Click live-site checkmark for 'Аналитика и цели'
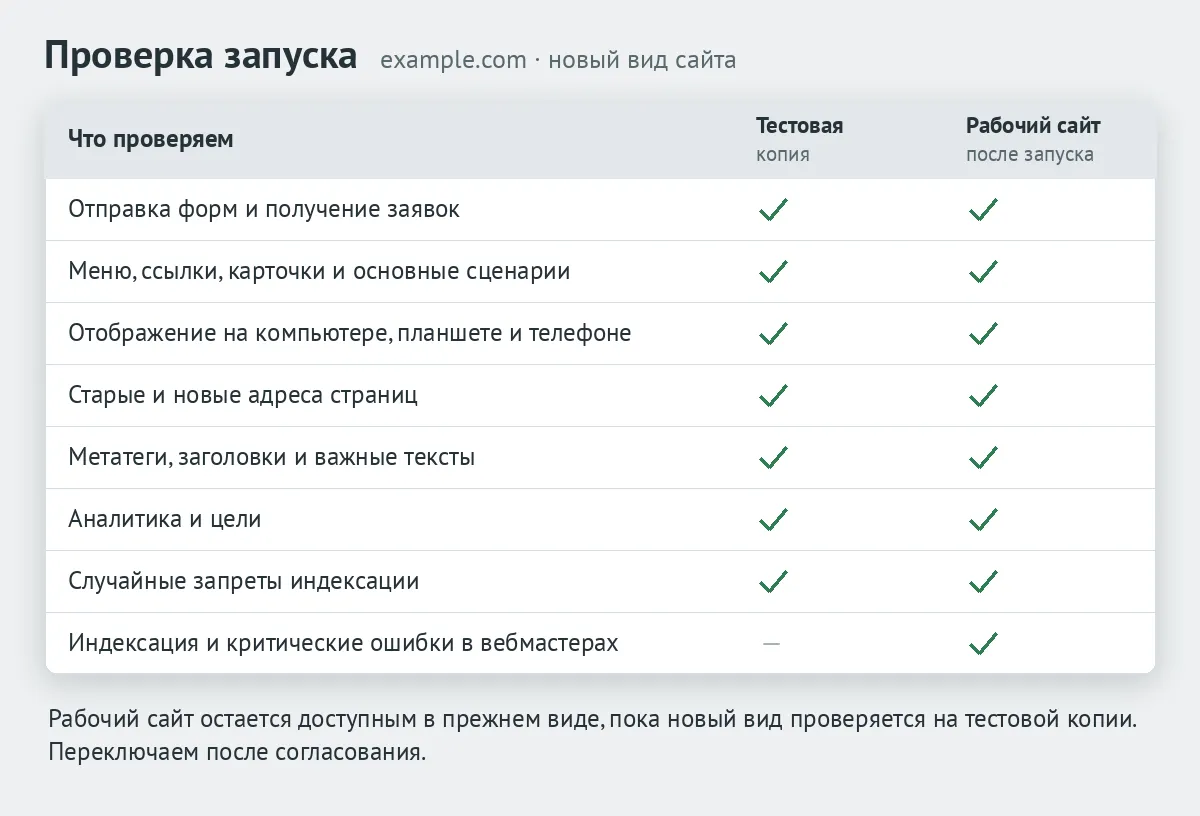The height and width of the screenshot is (816, 1200). (983, 520)
